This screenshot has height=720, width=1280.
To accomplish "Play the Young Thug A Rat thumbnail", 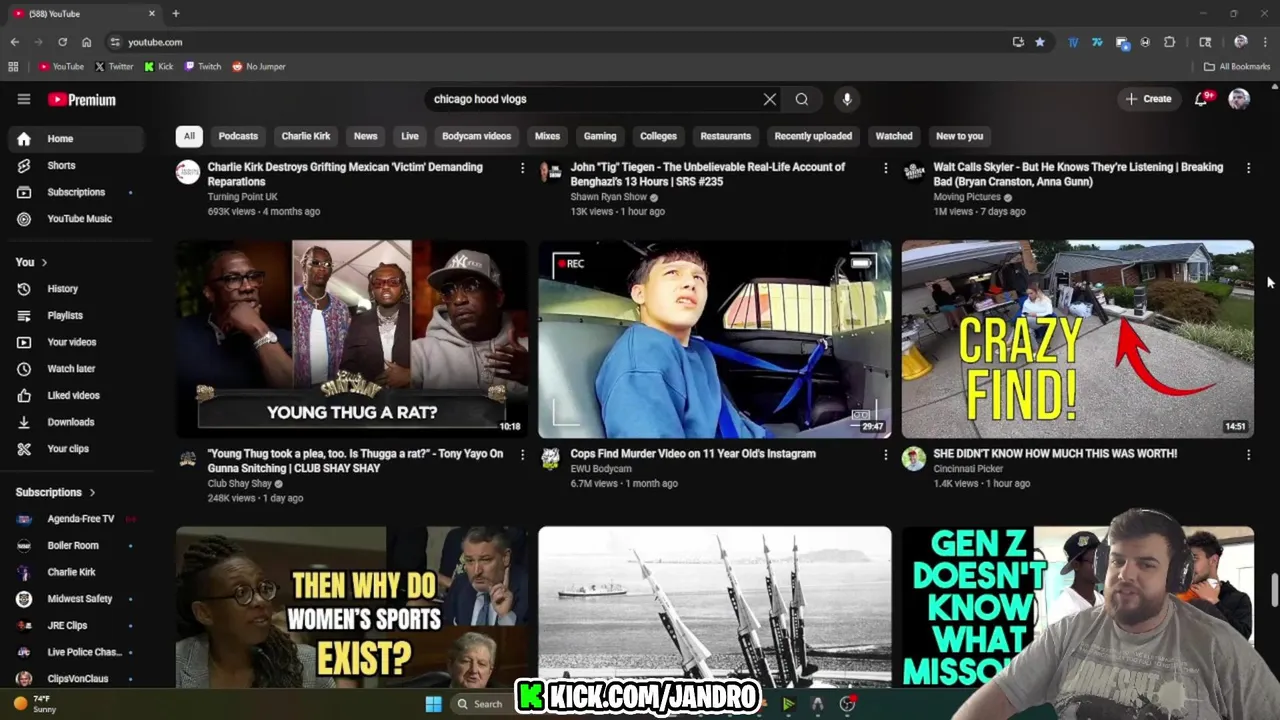I will coord(352,339).
